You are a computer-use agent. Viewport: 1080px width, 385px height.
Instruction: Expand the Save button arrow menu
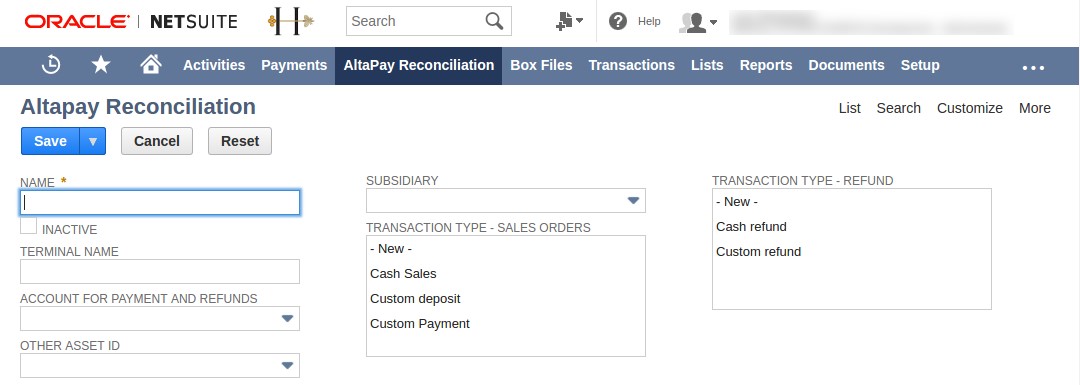tap(93, 141)
